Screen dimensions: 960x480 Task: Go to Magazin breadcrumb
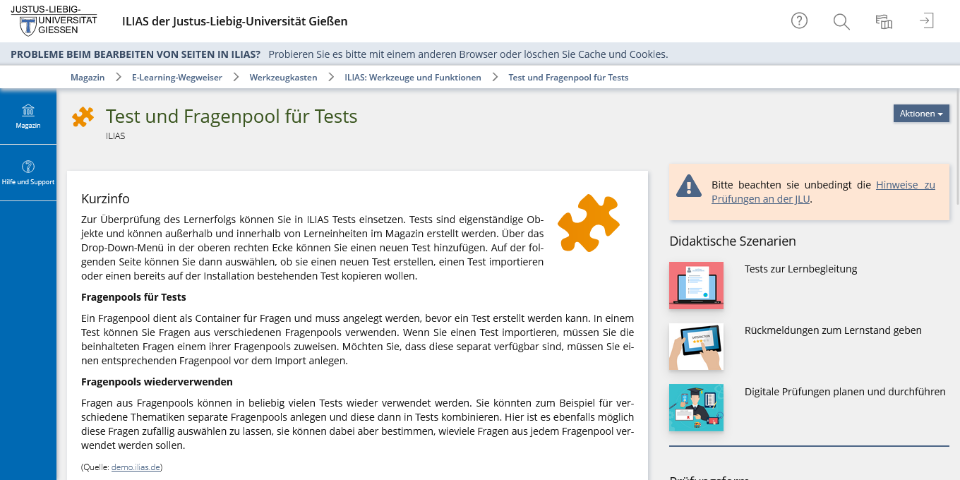click(x=88, y=77)
